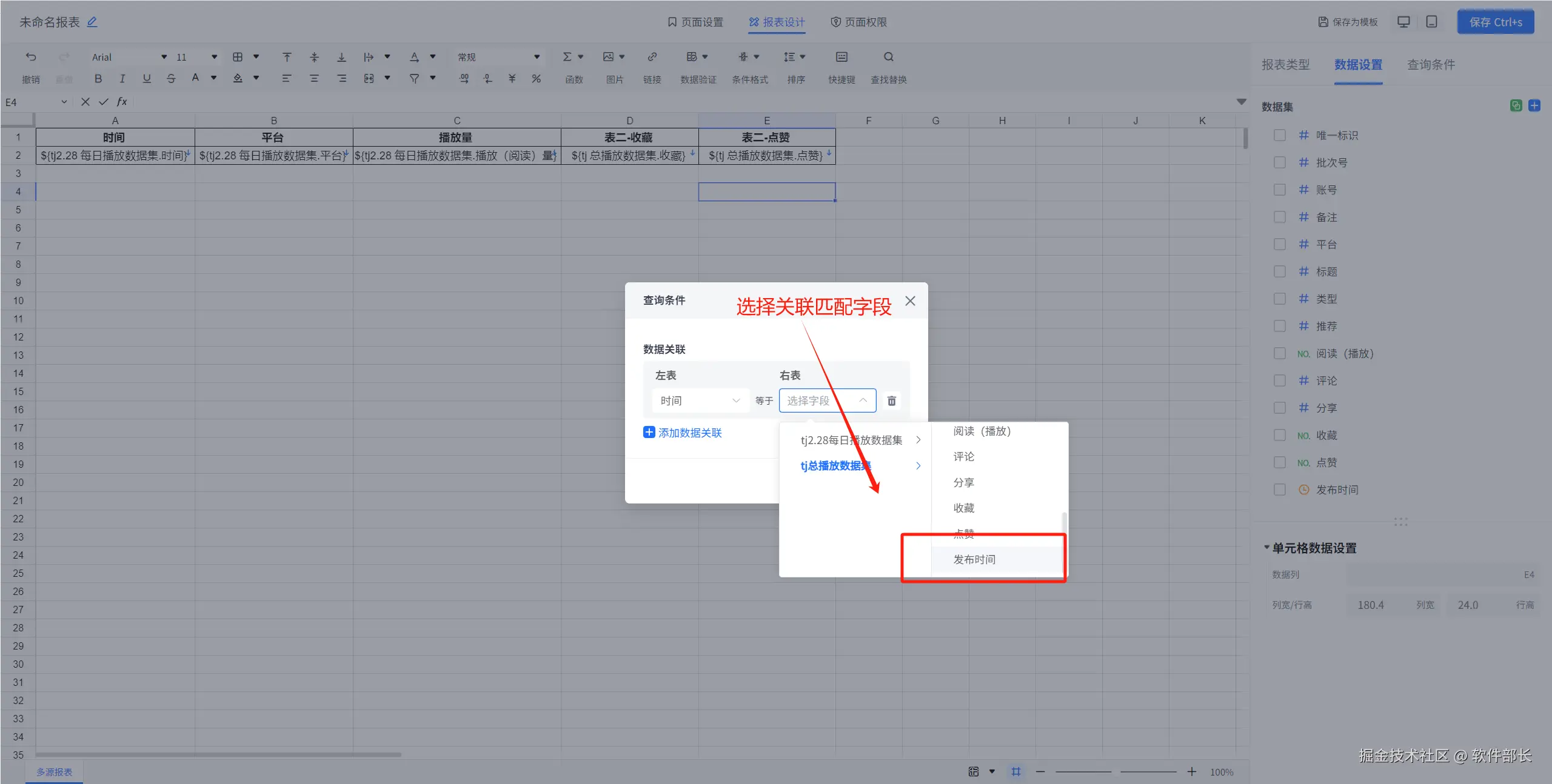The image size is (1552, 784).
Task: Open the Arial font family dropdown
Action: pyautogui.click(x=129, y=57)
